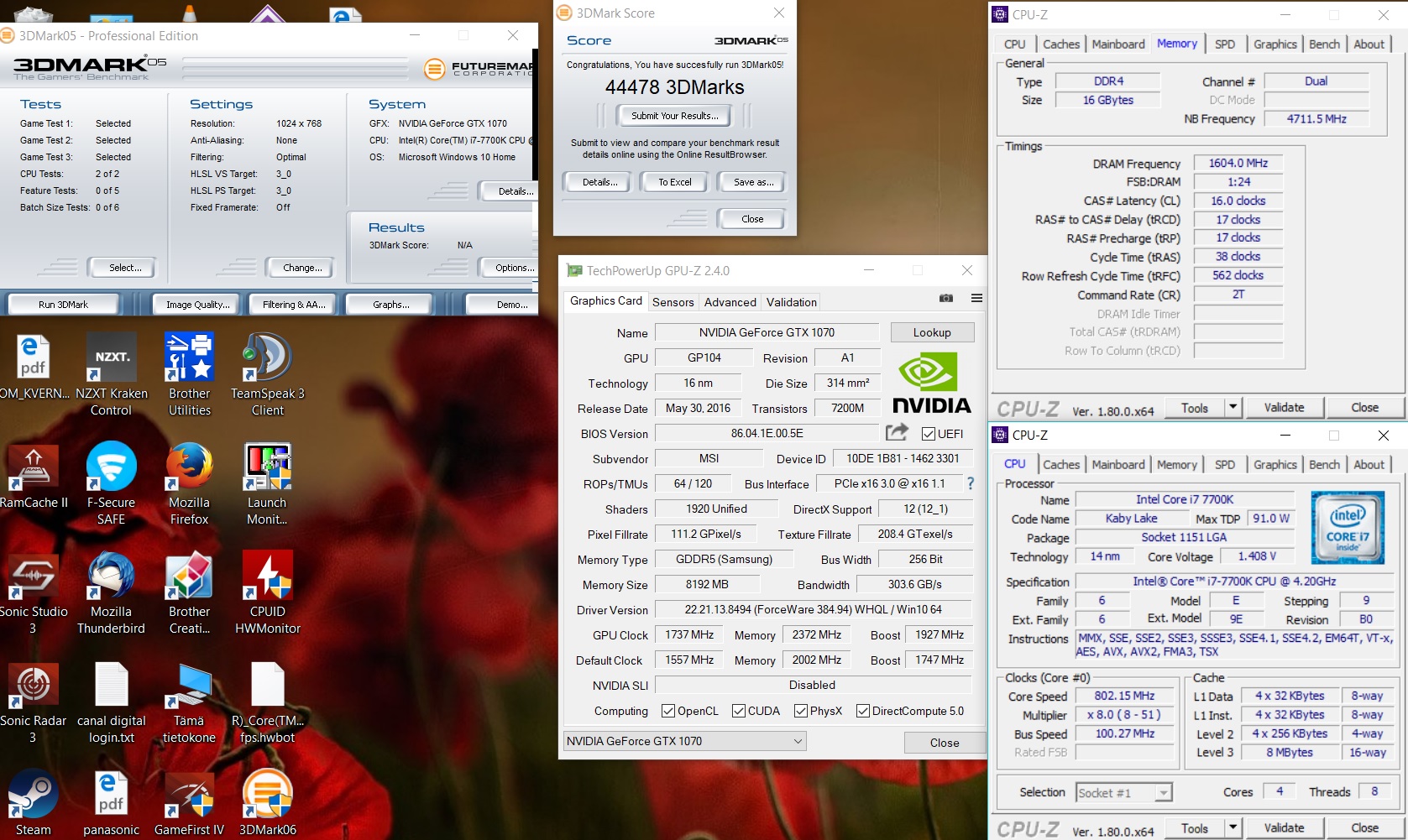This screenshot has width=1408, height=840.
Task: Expand Tools dropdown arrow in upper CPU-Z
Action: click(x=1233, y=407)
